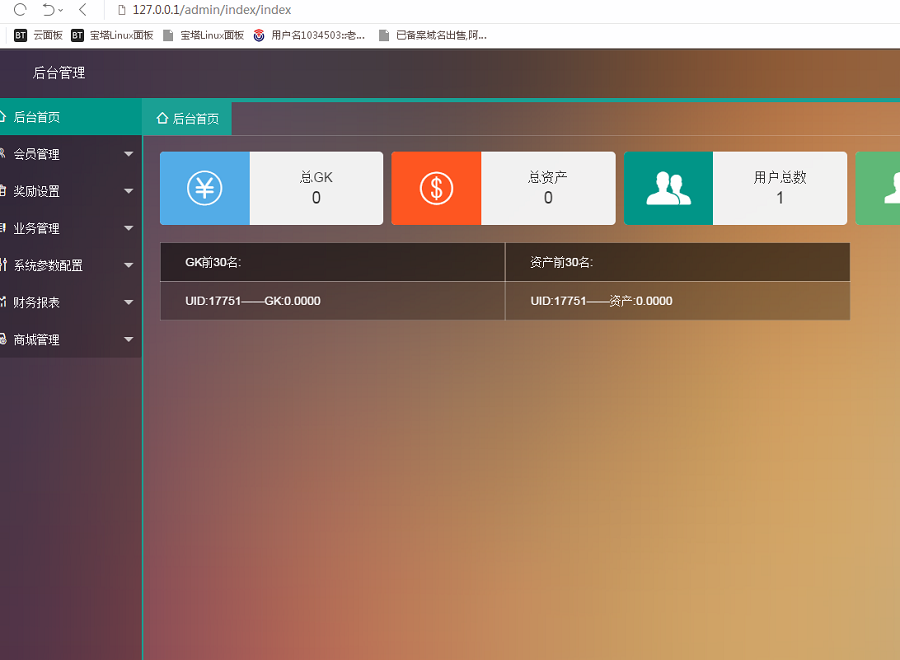Open the 商城管理 sidebar menu
This screenshot has width=900, height=660.
[37, 340]
